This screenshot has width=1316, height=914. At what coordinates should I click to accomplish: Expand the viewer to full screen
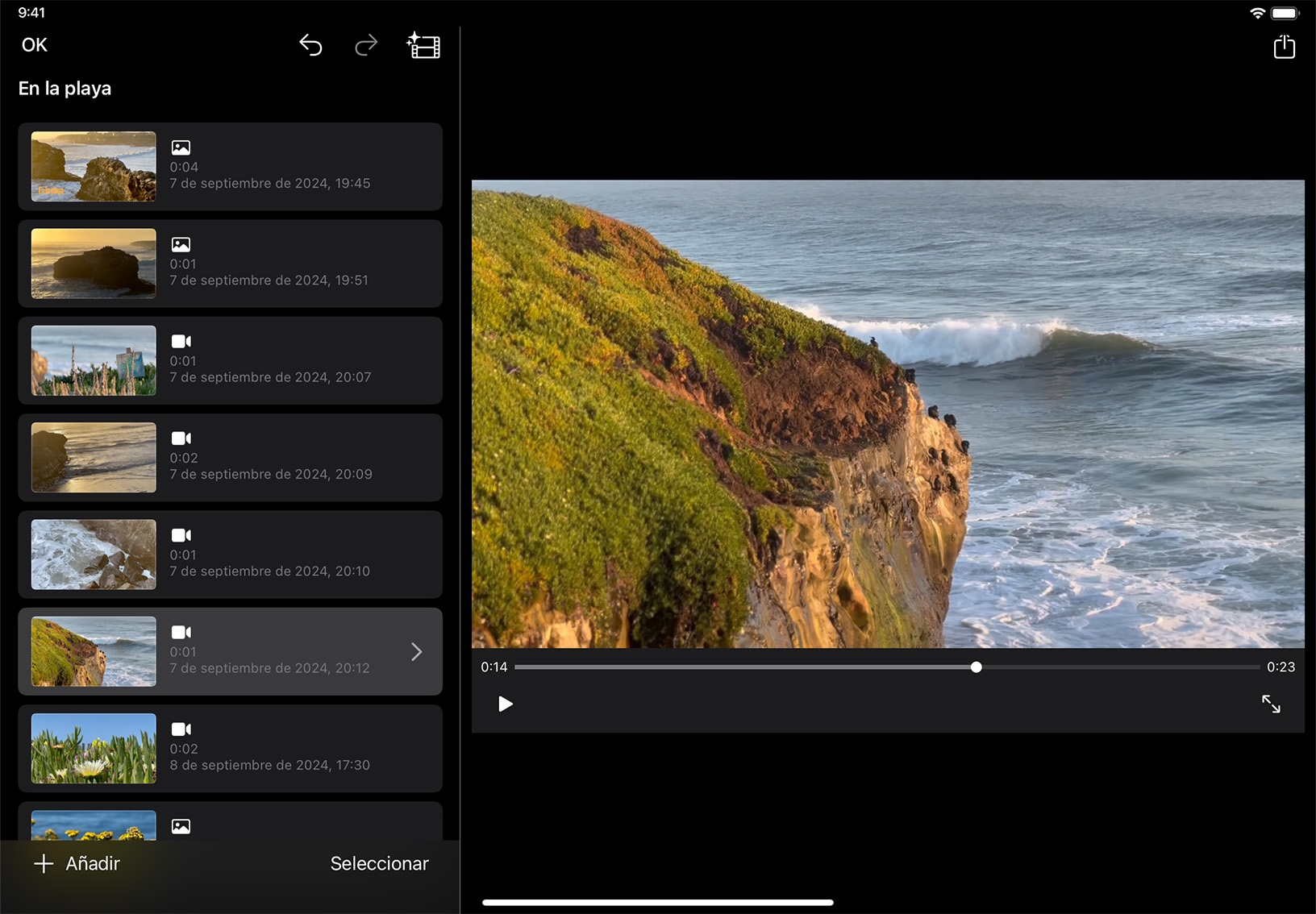1271,704
